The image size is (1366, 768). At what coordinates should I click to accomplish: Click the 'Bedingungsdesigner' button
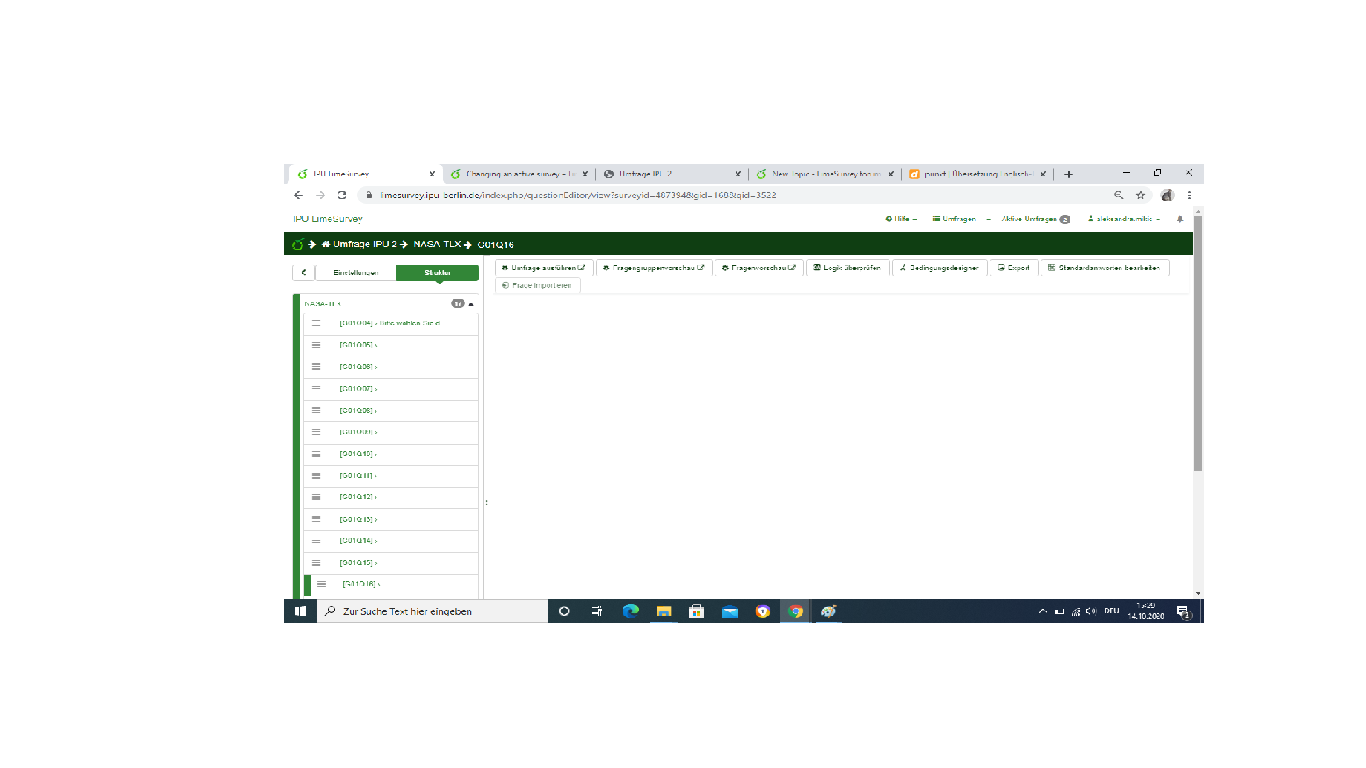(938, 268)
